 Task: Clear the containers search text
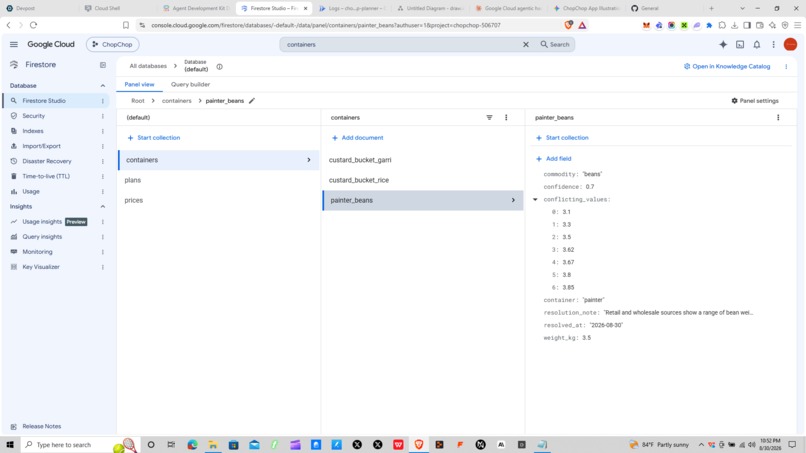pyautogui.click(x=526, y=45)
